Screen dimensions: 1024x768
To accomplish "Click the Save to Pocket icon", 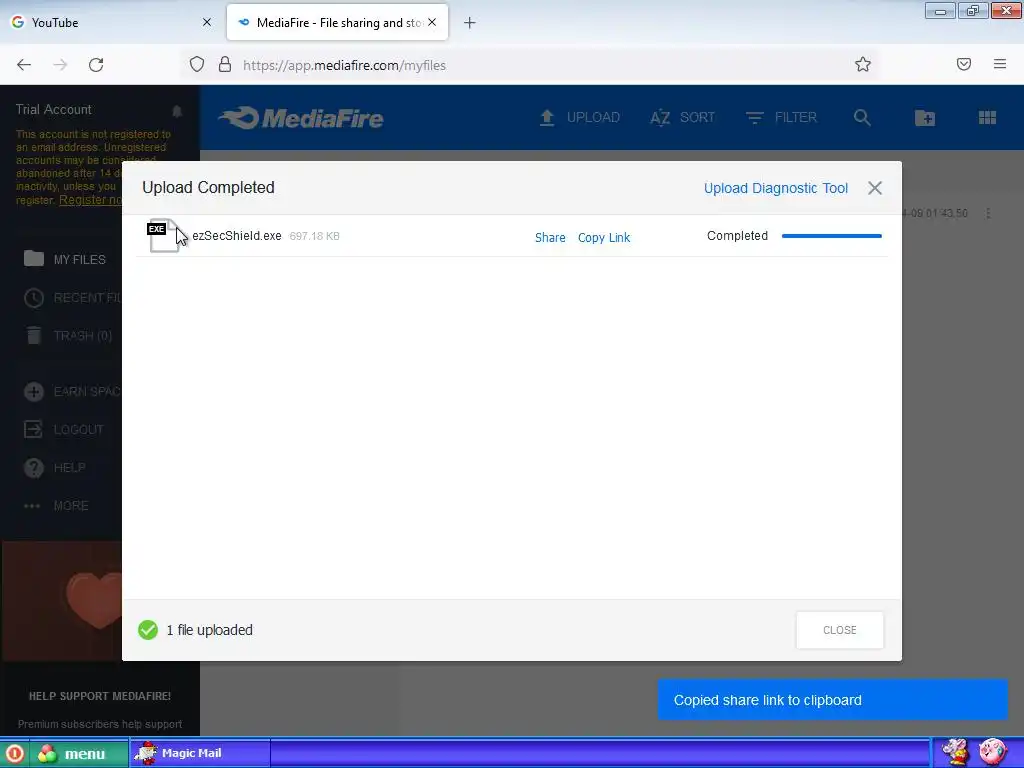I will pyautogui.click(x=964, y=64).
